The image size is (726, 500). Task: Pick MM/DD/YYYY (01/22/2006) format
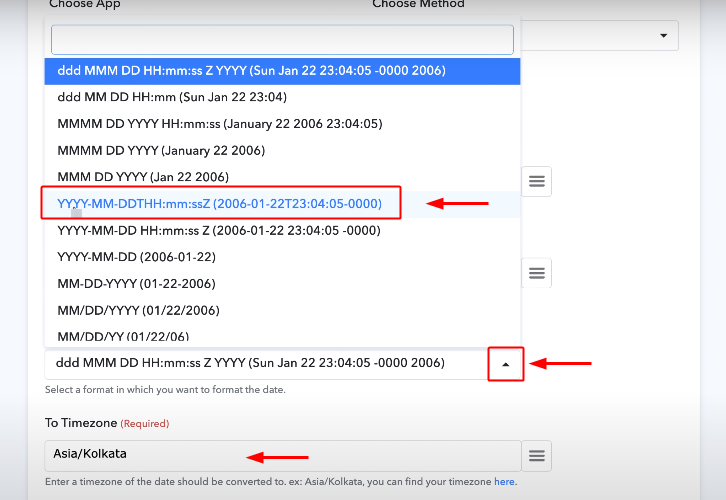282,310
